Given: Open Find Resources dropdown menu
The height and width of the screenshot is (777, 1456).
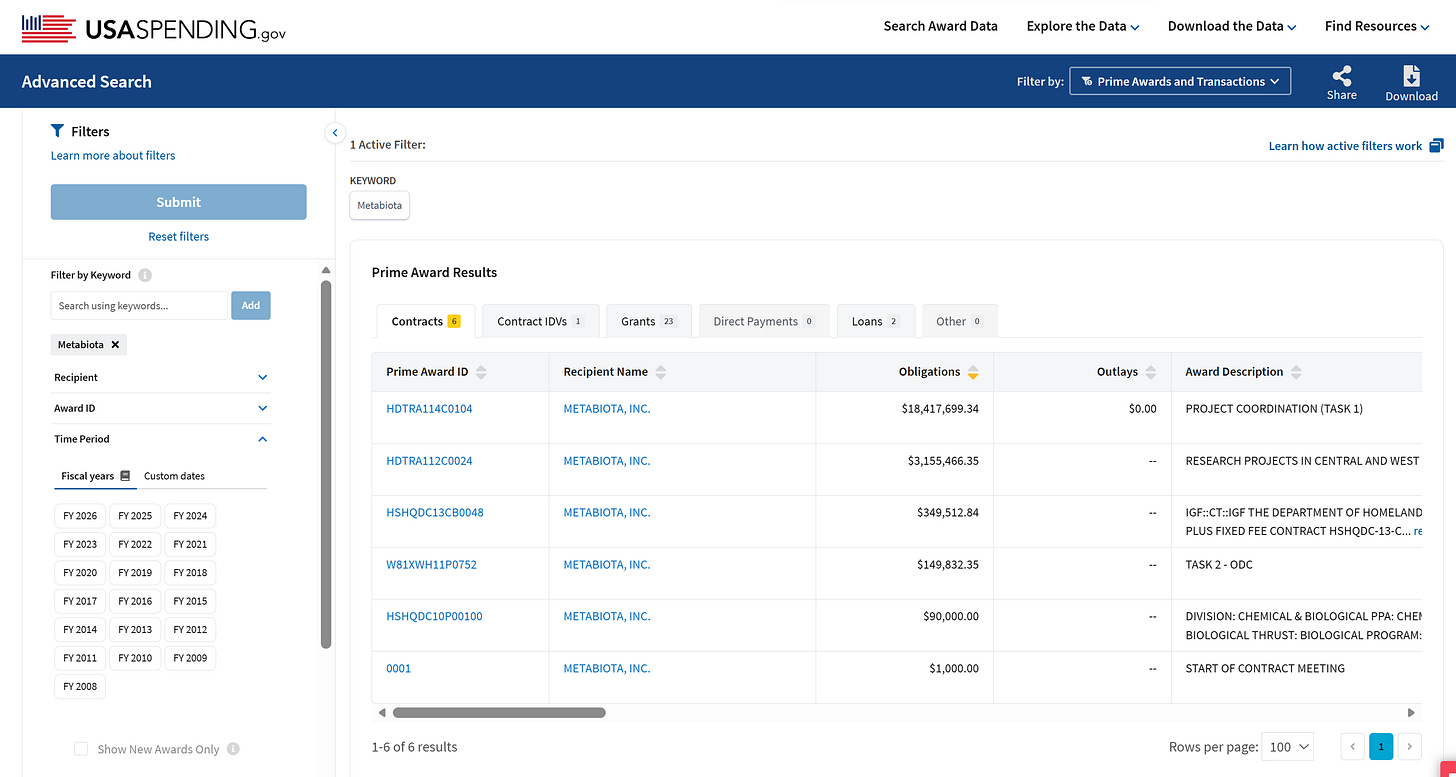Looking at the screenshot, I should pos(1377,27).
